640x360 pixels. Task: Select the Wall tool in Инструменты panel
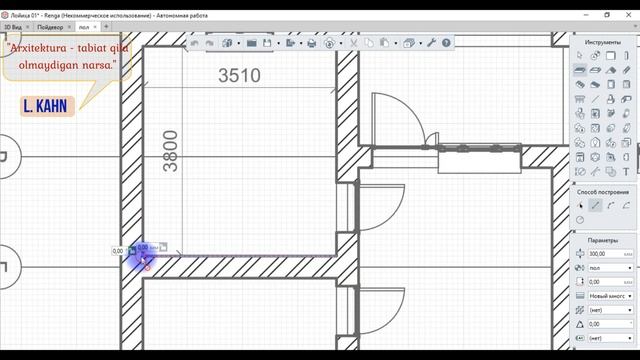tap(611, 56)
